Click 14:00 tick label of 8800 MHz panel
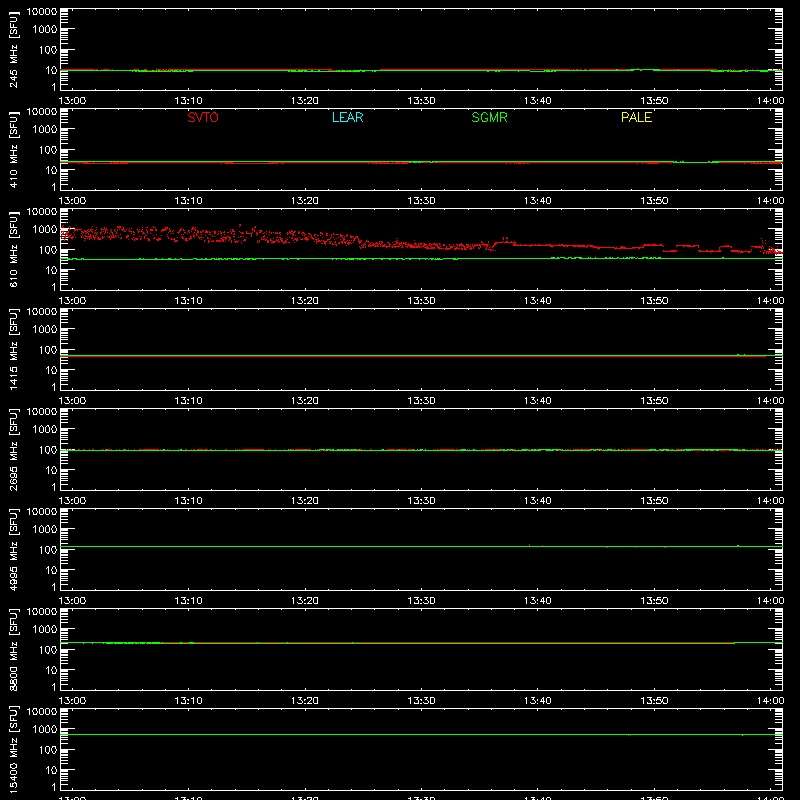The height and width of the screenshot is (800, 800). pos(770,701)
